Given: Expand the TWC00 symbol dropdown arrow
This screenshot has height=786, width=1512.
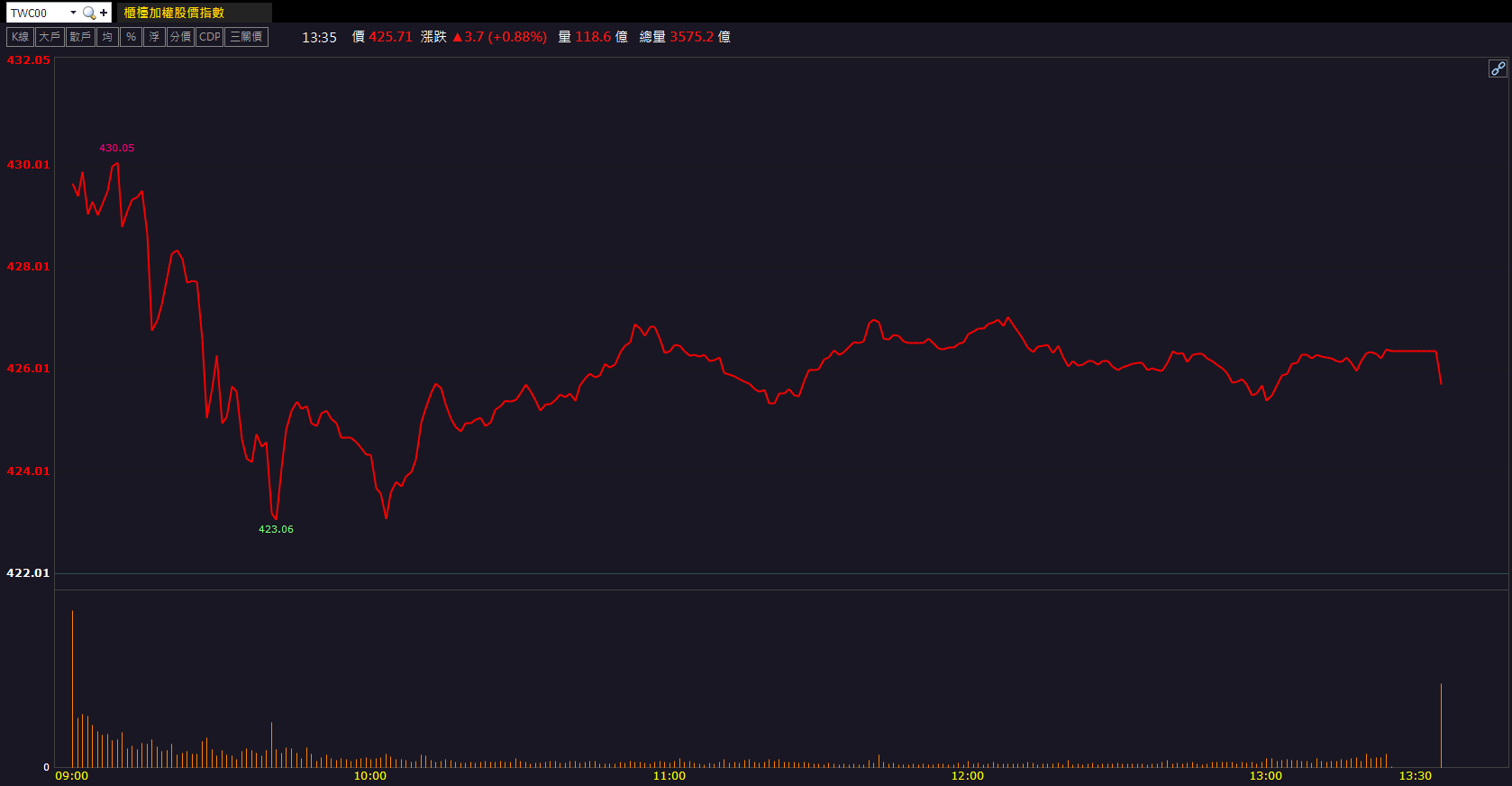Looking at the screenshot, I should point(73,13).
